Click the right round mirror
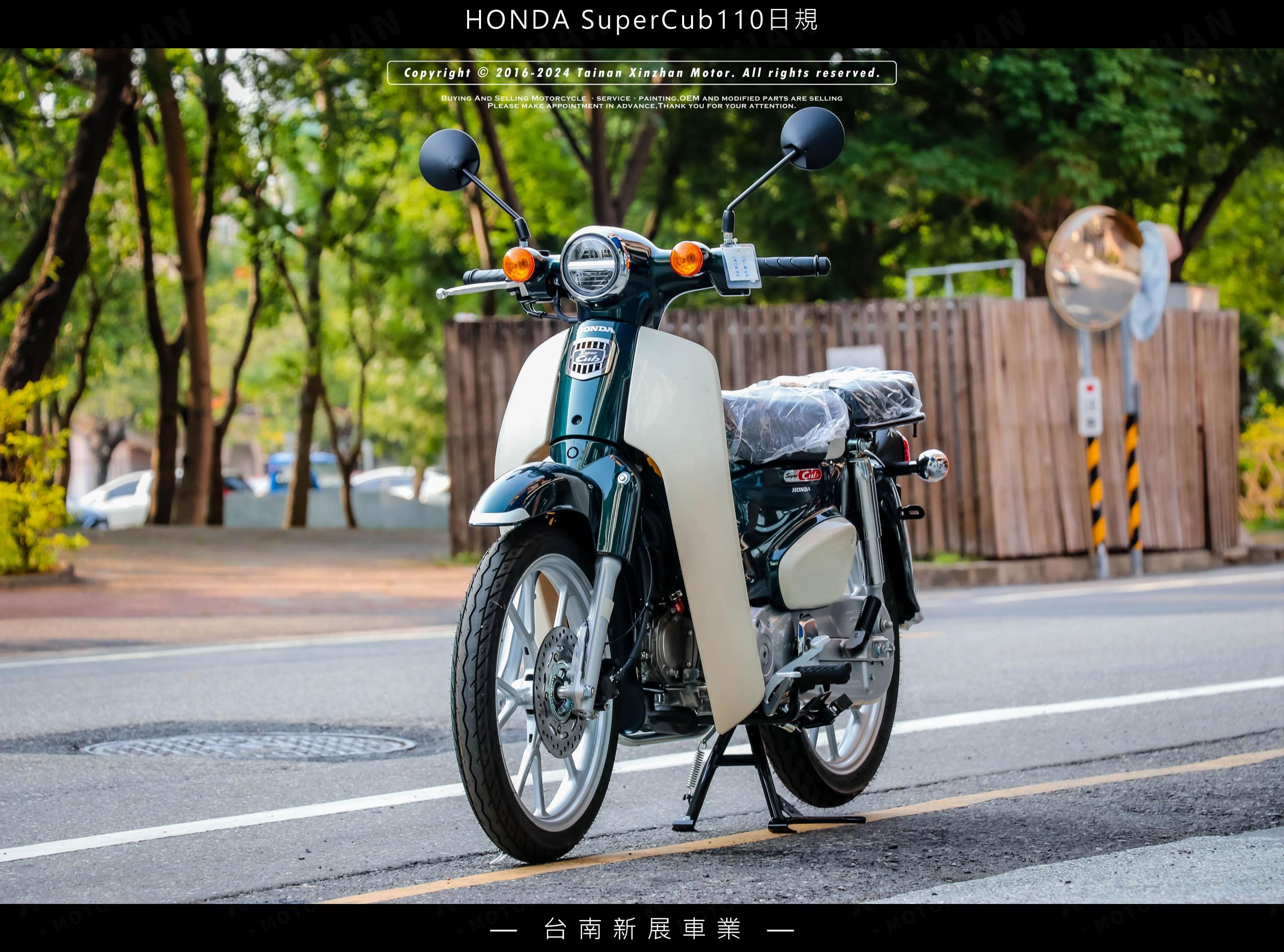1284x952 pixels. coord(812,138)
